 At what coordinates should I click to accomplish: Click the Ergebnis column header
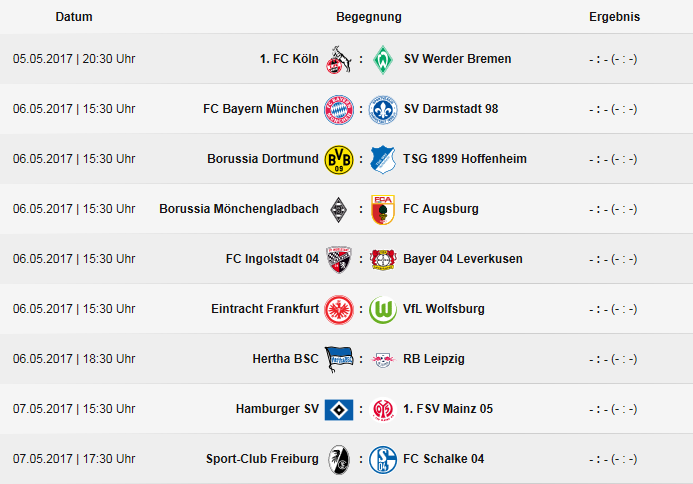614,17
